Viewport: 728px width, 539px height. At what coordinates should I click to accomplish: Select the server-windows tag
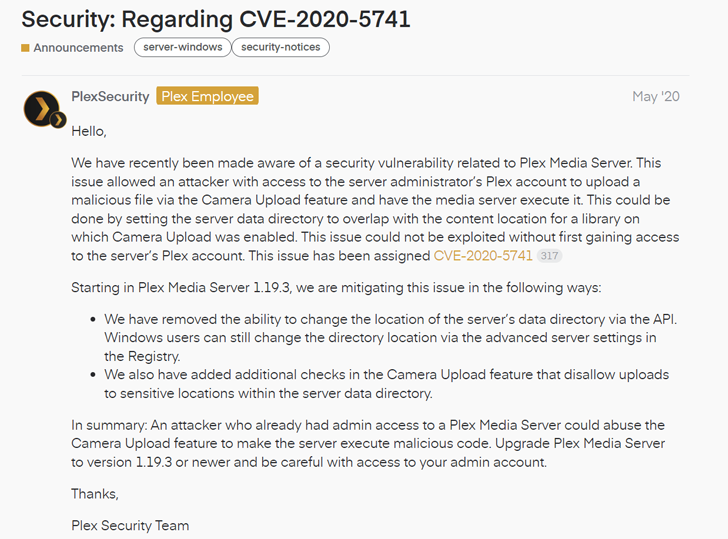coord(181,47)
